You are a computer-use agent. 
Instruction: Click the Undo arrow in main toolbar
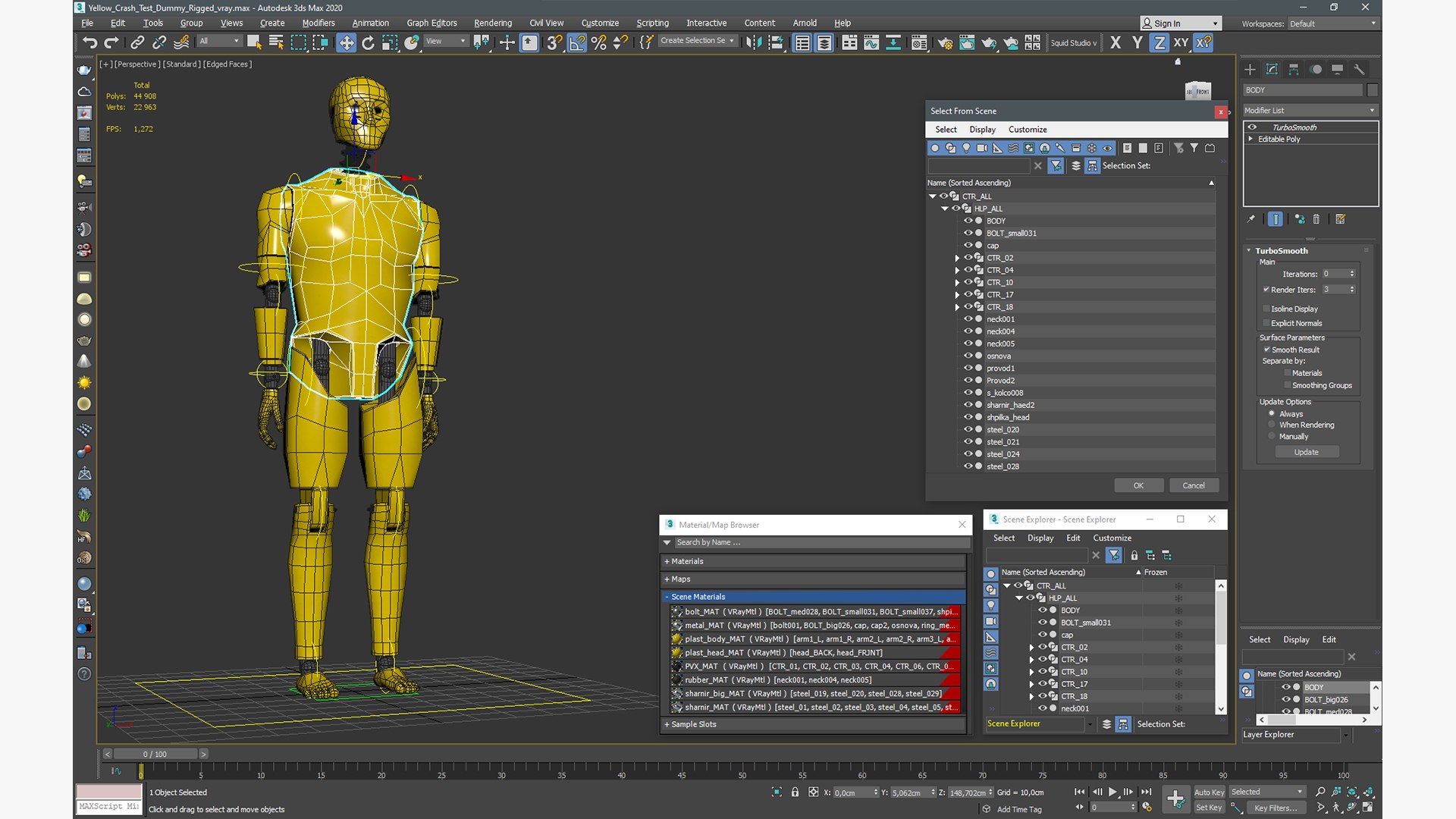[90, 42]
